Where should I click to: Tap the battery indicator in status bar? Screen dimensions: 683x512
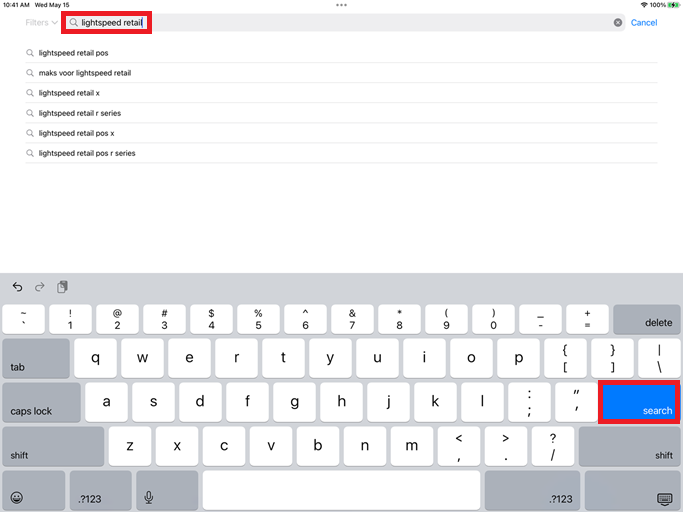click(673, 5)
